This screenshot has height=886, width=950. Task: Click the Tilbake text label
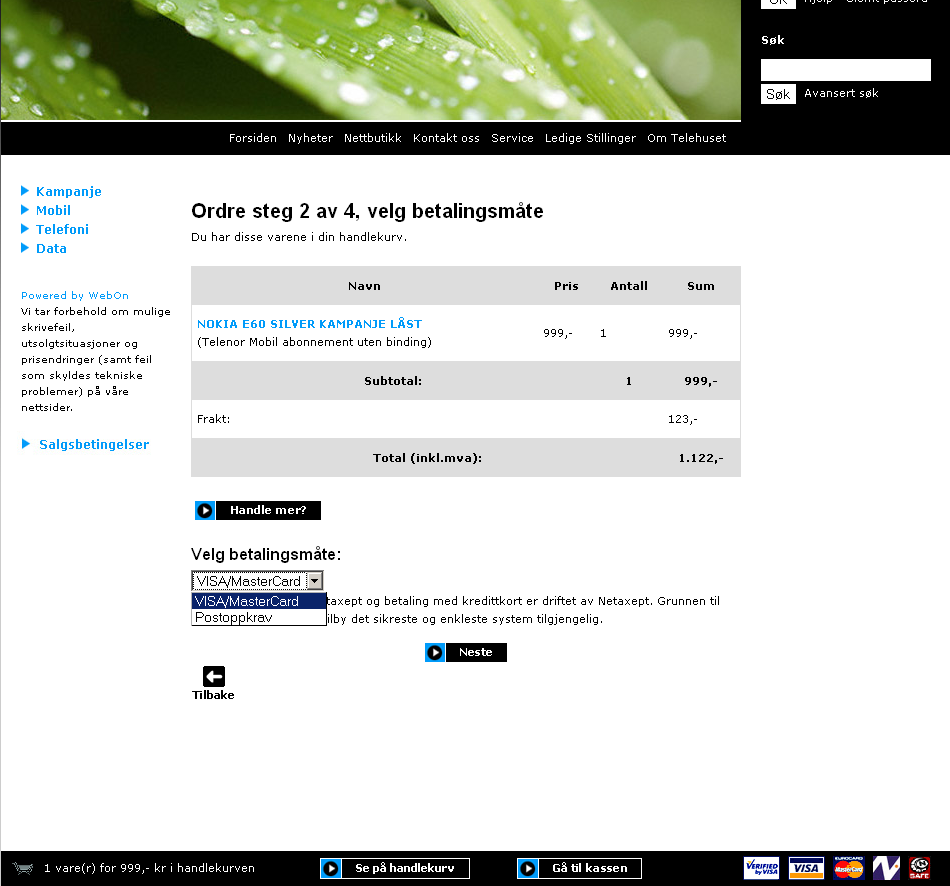[x=213, y=695]
